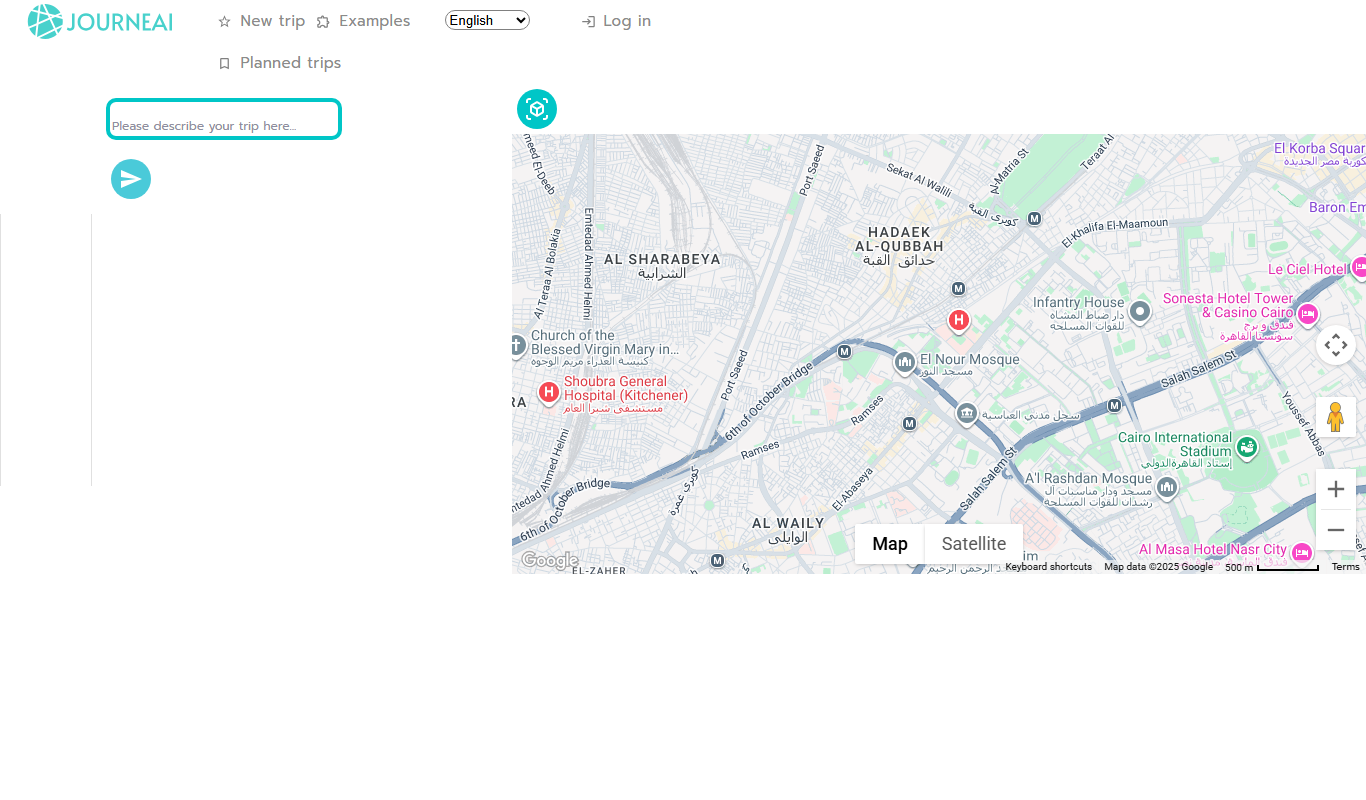The width and height of the screenshot is (1366, 800).
Task: Click the El Korba Square label
Action: pyautogui.click(x=1320, y=149)
